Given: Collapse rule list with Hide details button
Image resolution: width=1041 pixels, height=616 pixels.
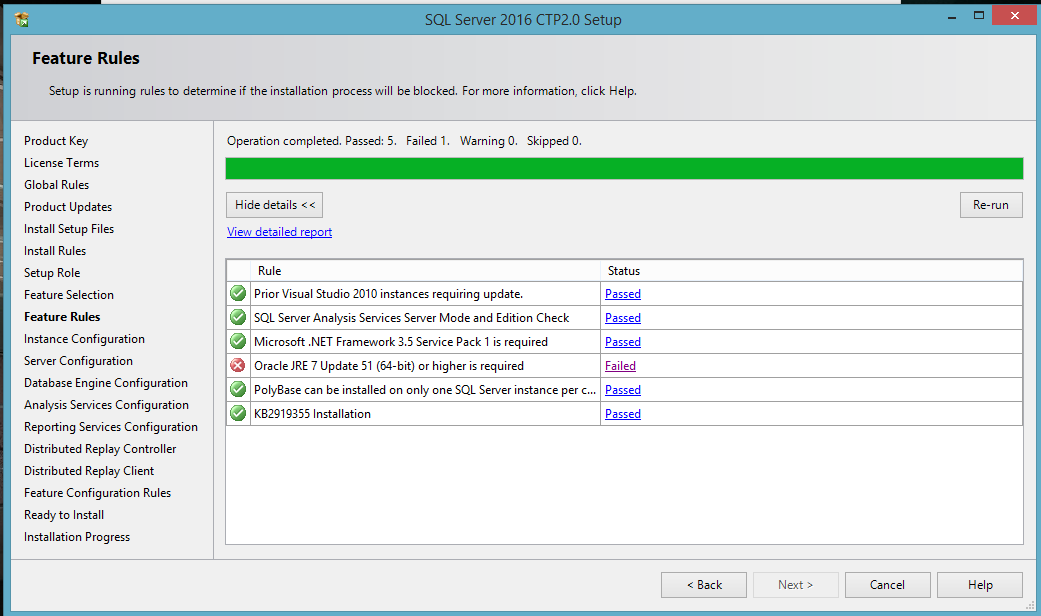Looking at the screenshot, I should point(274,205).
